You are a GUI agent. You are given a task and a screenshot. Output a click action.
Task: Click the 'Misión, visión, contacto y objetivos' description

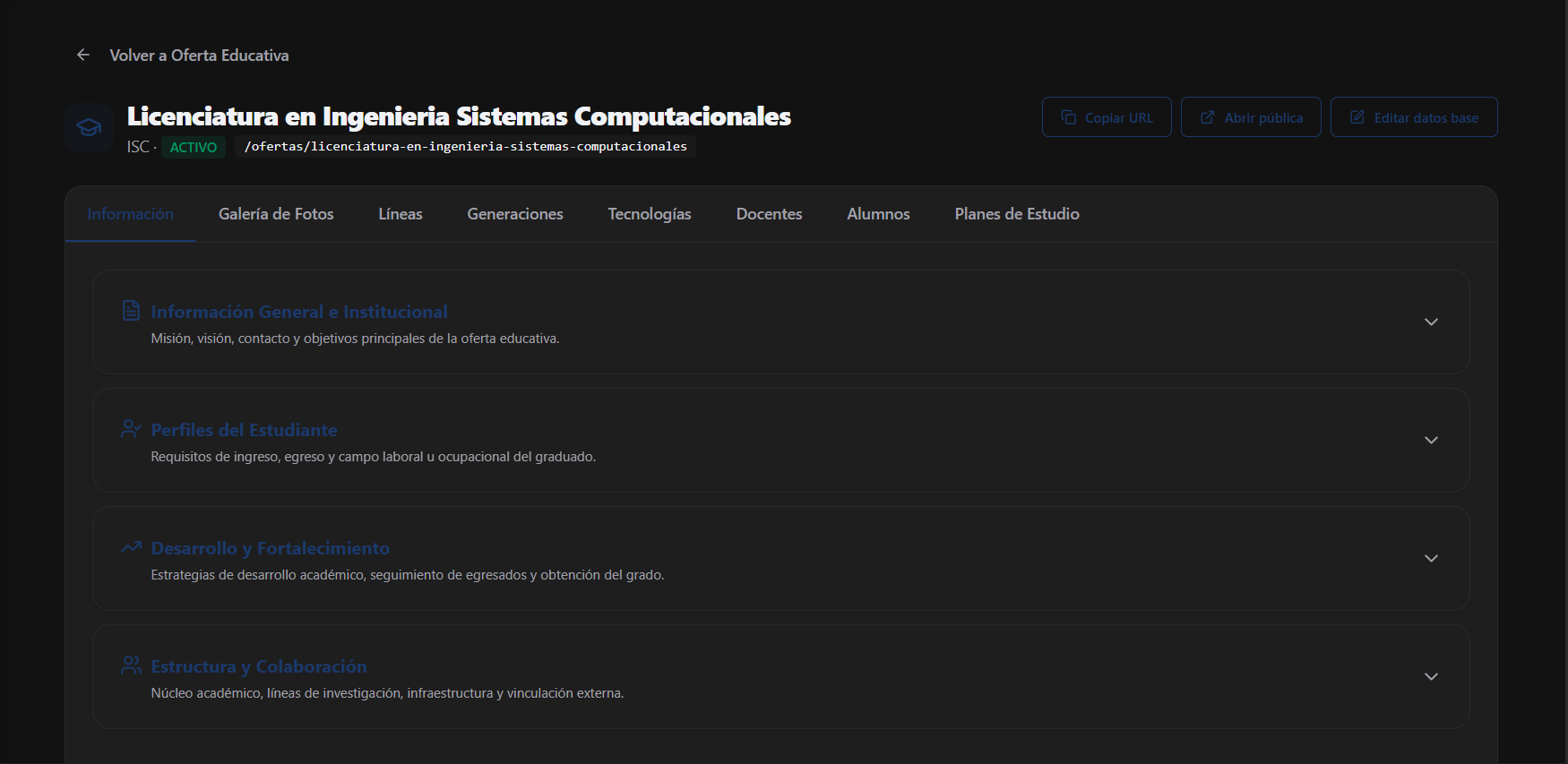pyautogui.click(x=355, y=339)
